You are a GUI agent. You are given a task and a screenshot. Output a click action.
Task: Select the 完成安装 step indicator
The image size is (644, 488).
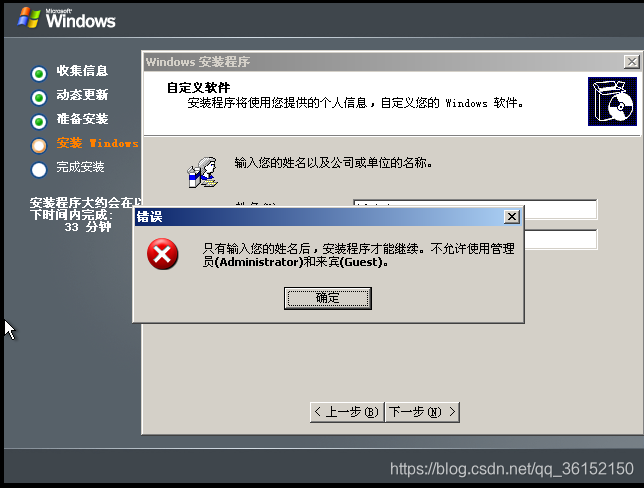pos(39,170)
